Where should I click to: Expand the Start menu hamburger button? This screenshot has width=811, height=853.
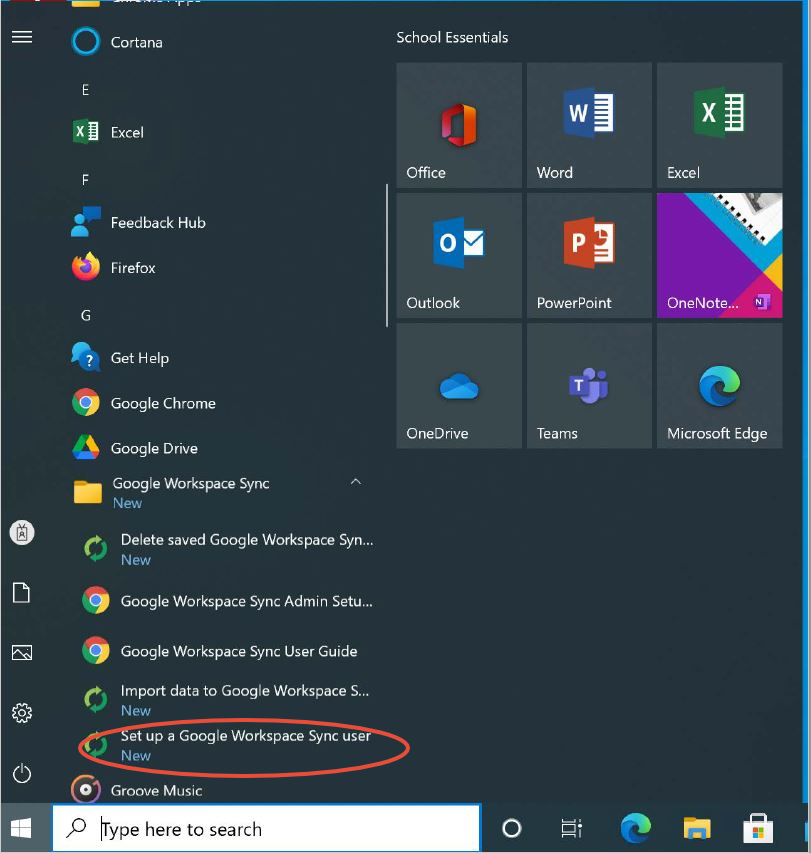[x=22, y=37]
